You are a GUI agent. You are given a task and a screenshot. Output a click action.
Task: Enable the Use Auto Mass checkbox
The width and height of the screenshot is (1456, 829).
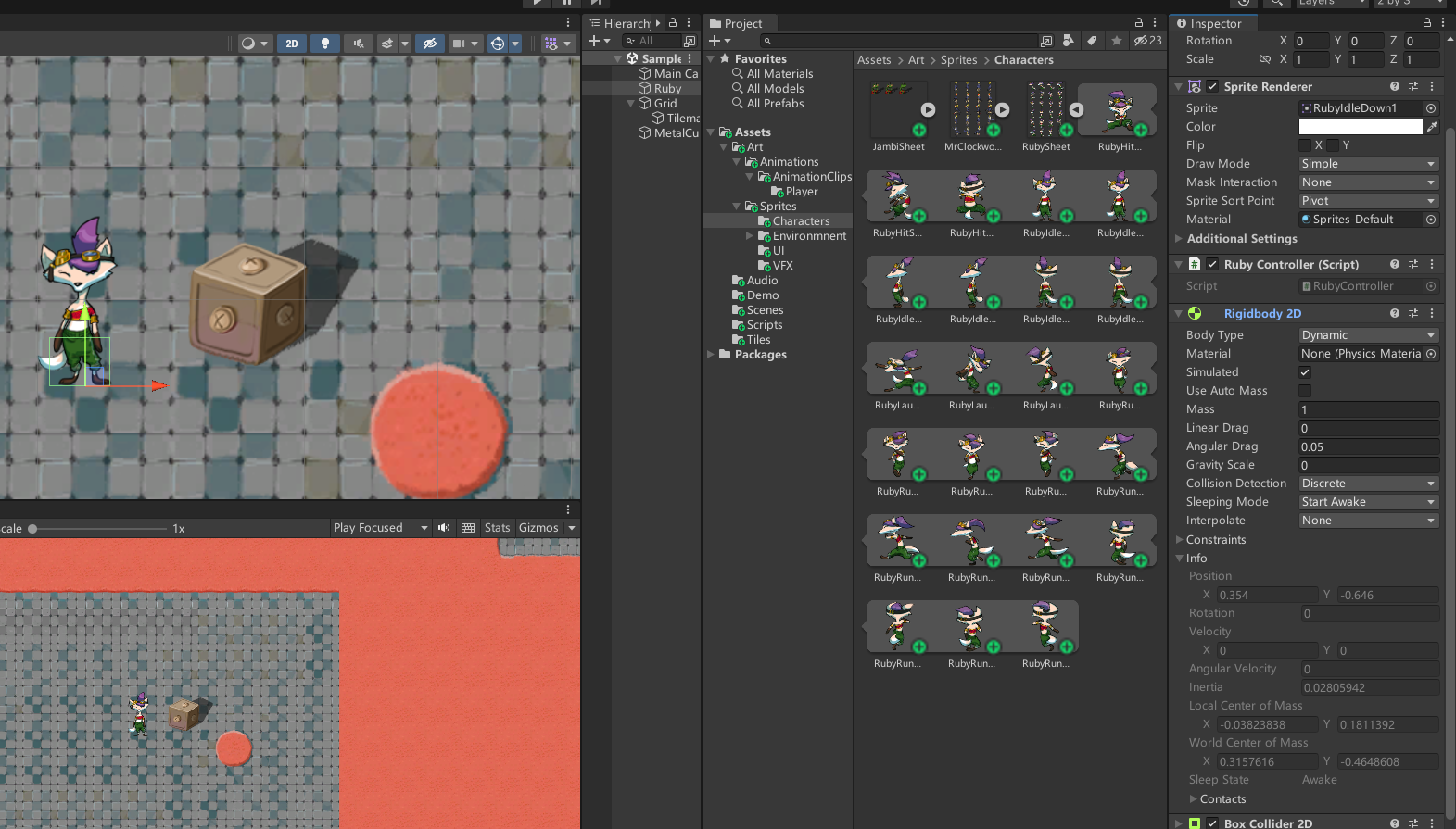1305,391
